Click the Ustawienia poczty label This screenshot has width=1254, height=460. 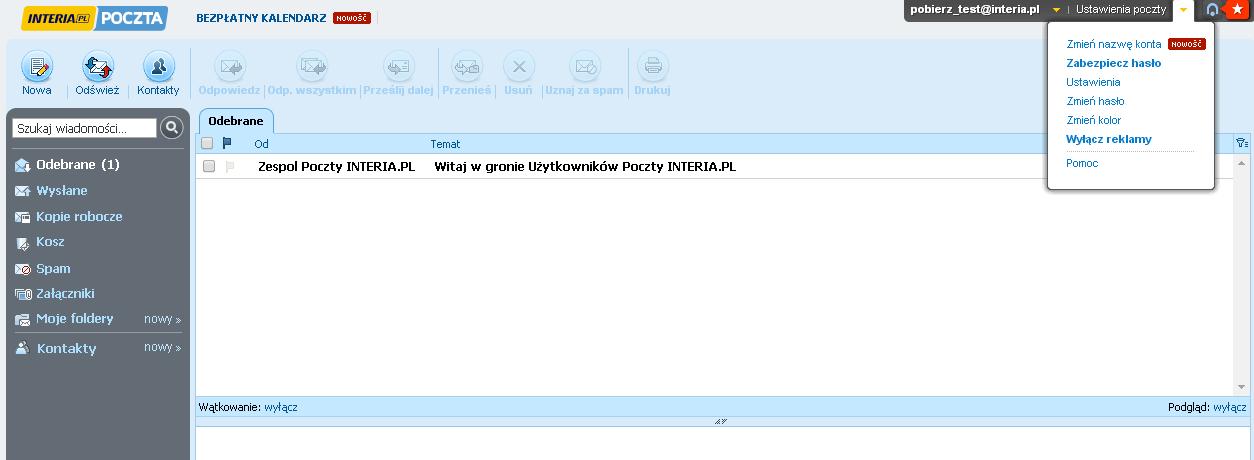tap(1121, 9)
